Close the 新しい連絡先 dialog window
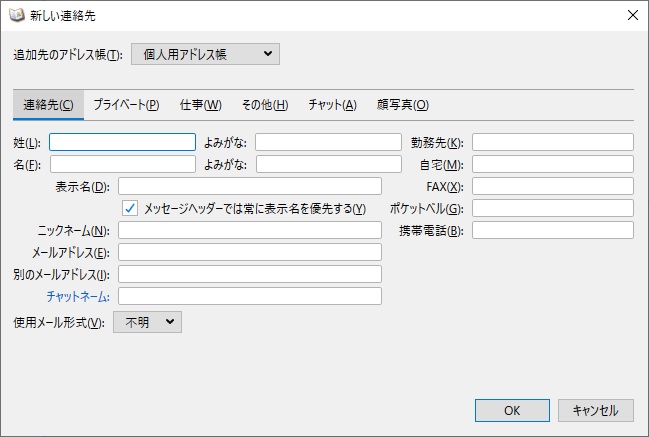The width and height of the screenshot is (649, 437). pyautogui.click(x=631, y=15)
